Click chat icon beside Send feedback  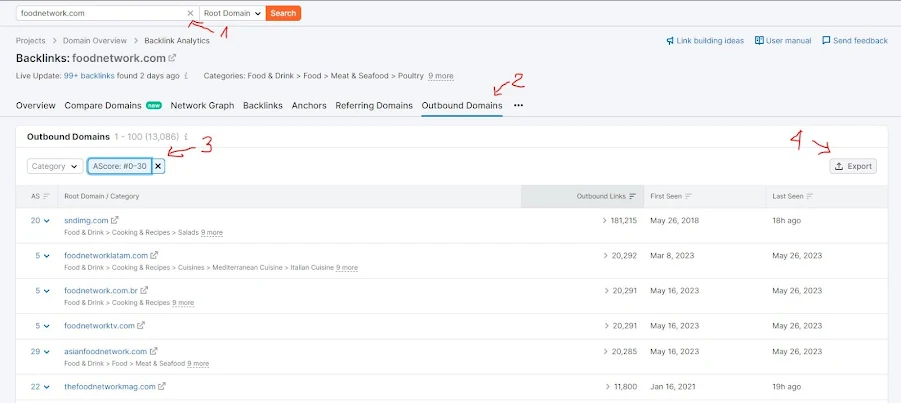(826, 41)
